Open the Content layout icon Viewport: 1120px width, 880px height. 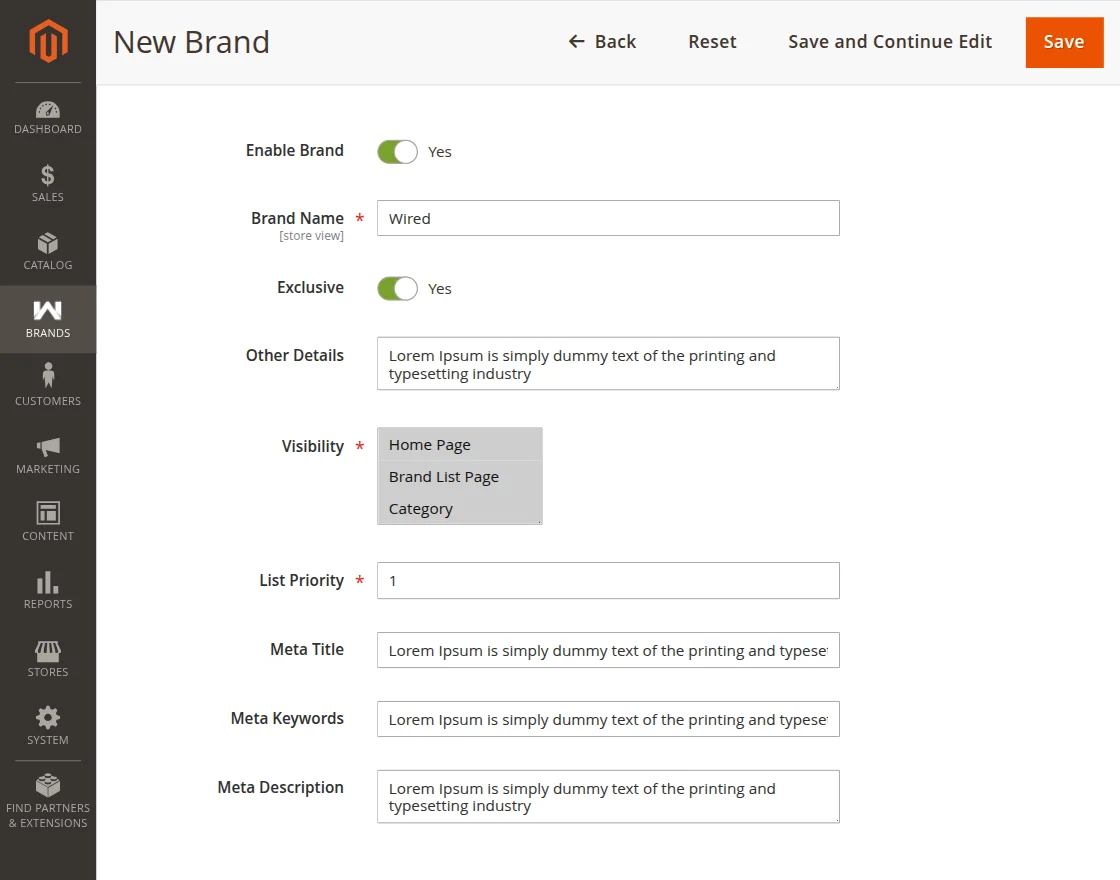pos(48,513)
